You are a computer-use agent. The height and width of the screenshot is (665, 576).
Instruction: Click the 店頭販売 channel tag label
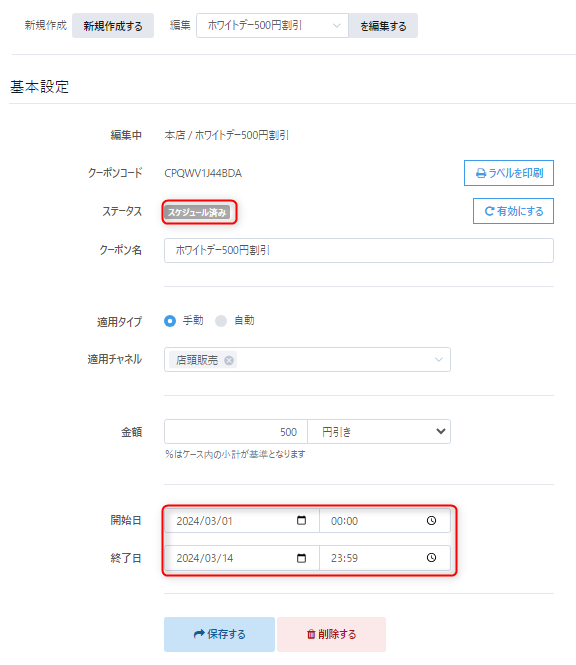point(197,360)
